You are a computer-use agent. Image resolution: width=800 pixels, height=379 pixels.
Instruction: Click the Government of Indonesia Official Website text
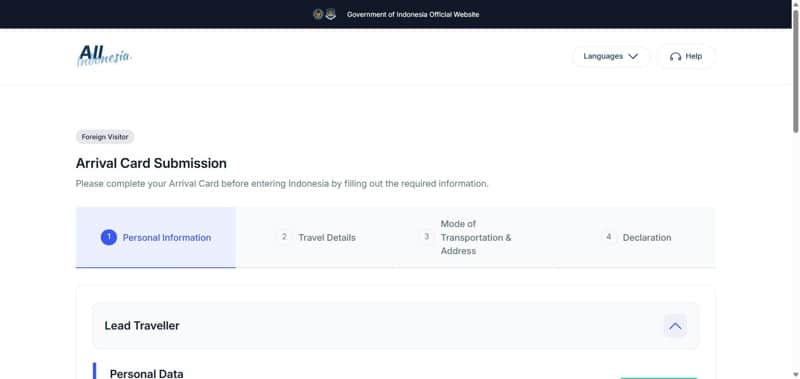tap(413, 14)
